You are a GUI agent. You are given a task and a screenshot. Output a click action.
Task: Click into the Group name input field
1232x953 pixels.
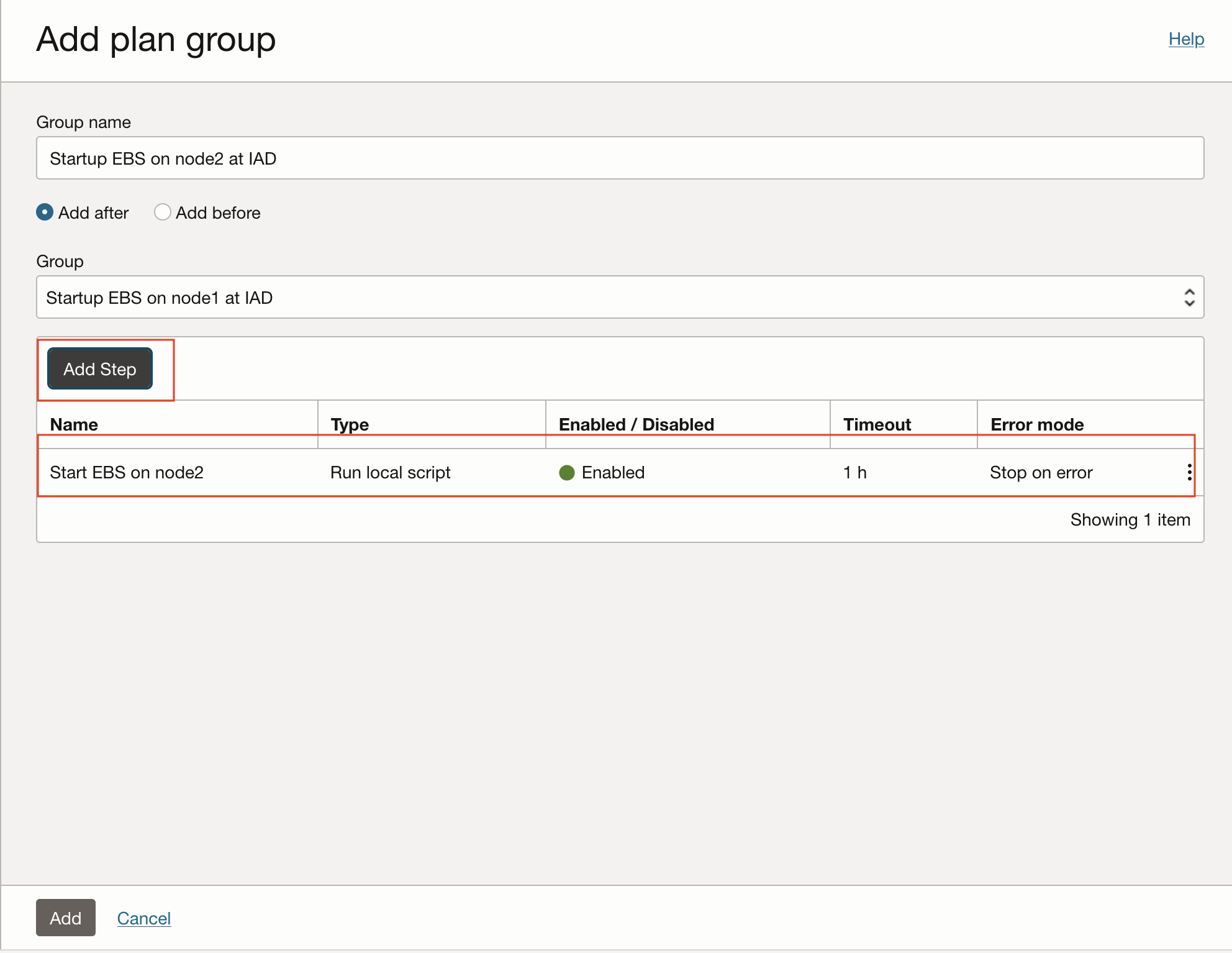coord(619,158)
